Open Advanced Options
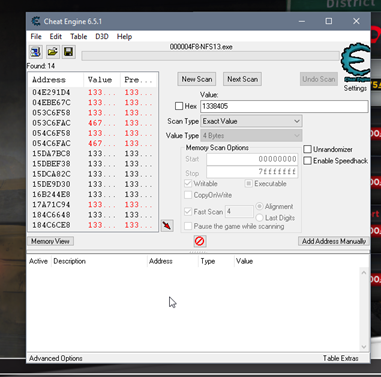The width and height of the screenshot is (381, 377). (56, 358)
